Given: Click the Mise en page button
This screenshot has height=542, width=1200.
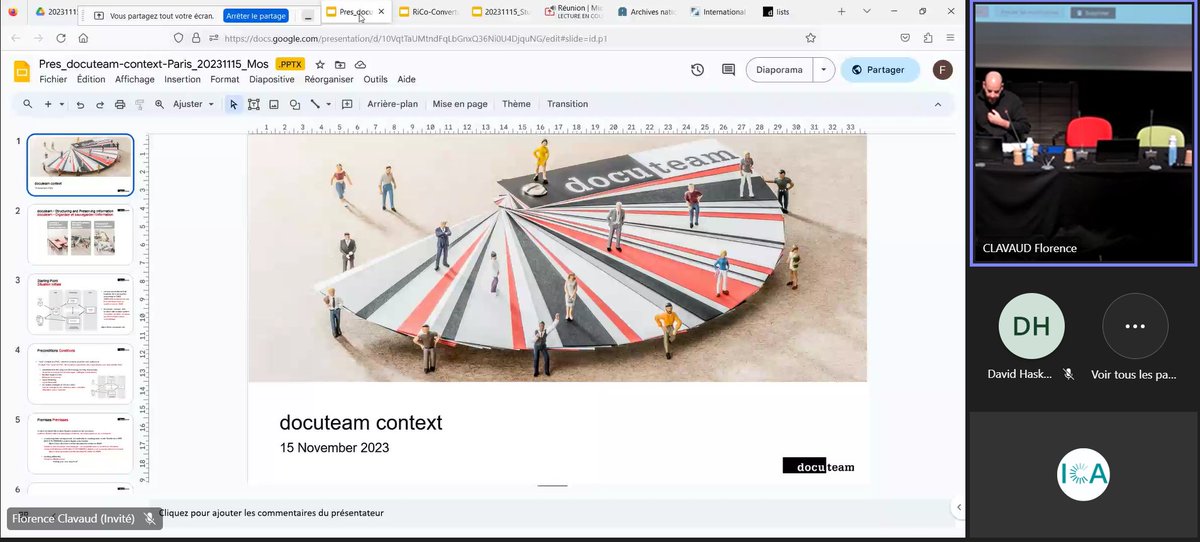Looking at the screenshot, I should click(460, 104).
